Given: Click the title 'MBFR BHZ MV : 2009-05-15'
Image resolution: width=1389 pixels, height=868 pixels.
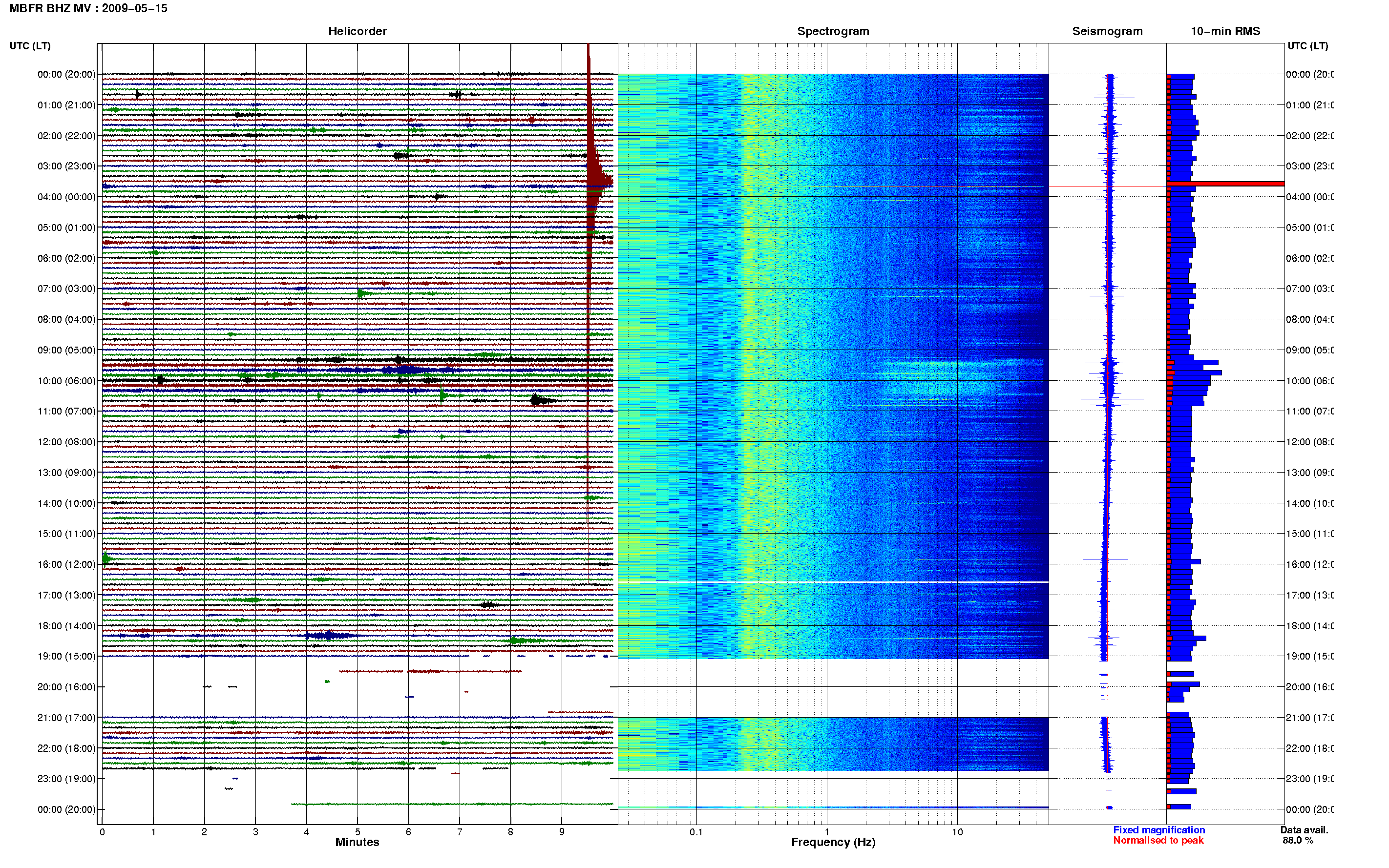Looking at the screenshot, I should pyautogui.click(x=88, y=9).
